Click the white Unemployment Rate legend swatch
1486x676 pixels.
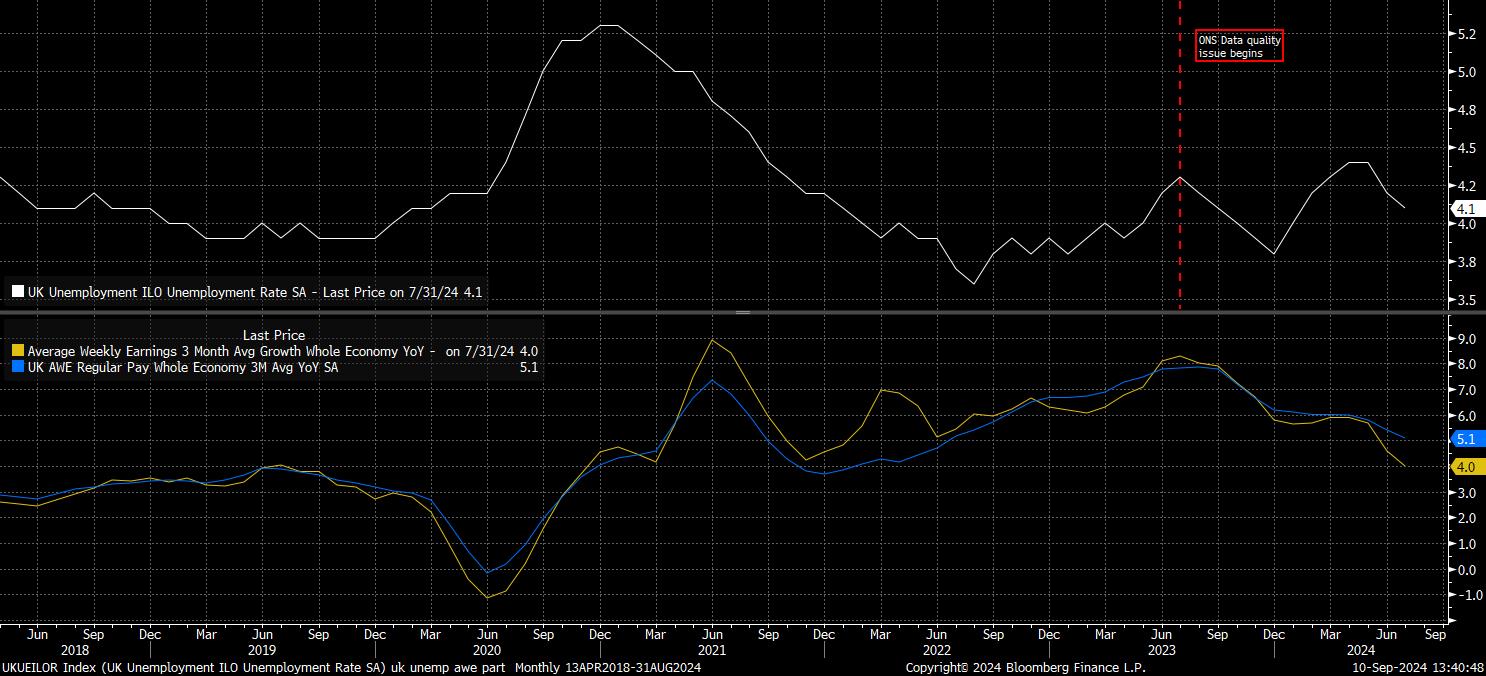[17, 292]
